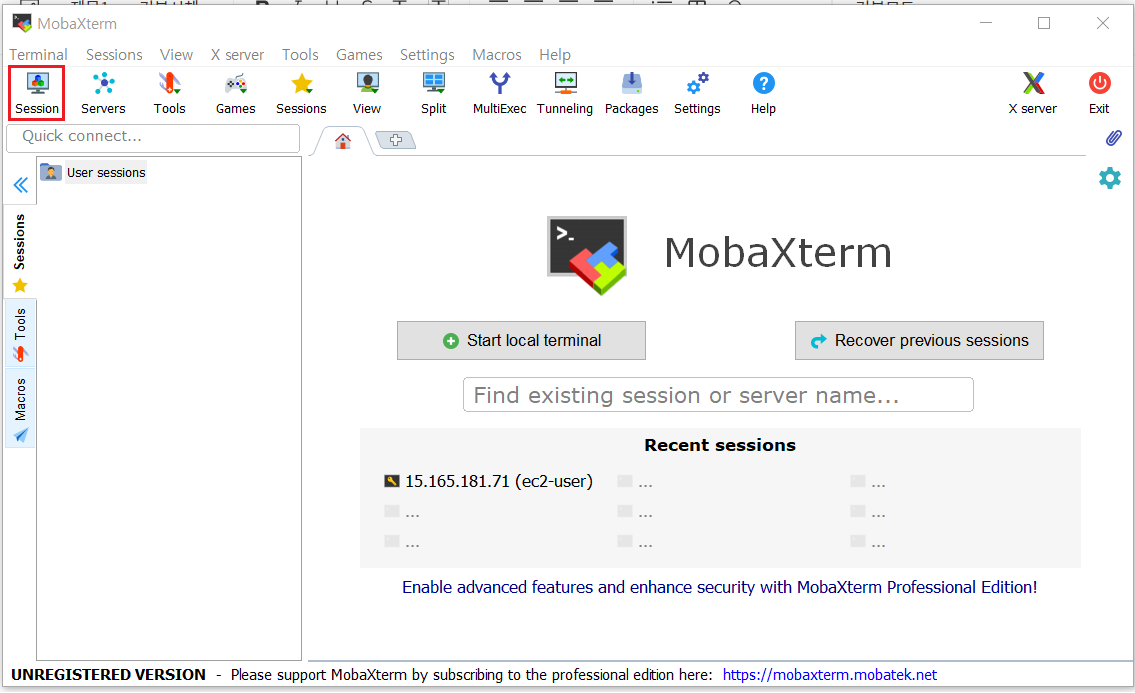Click the Help question mark icon

coord(763,93)
